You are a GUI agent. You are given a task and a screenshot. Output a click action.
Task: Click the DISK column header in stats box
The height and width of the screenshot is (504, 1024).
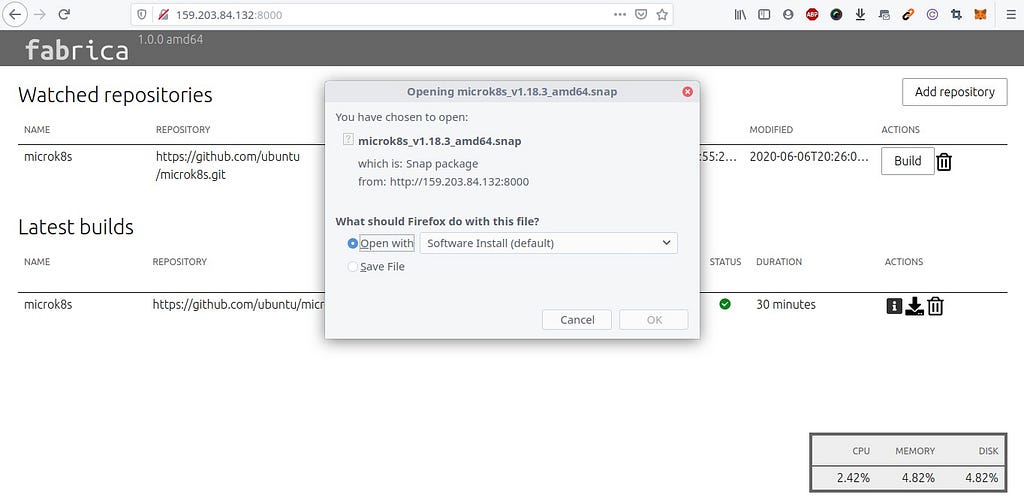click(x=989, y=450)
